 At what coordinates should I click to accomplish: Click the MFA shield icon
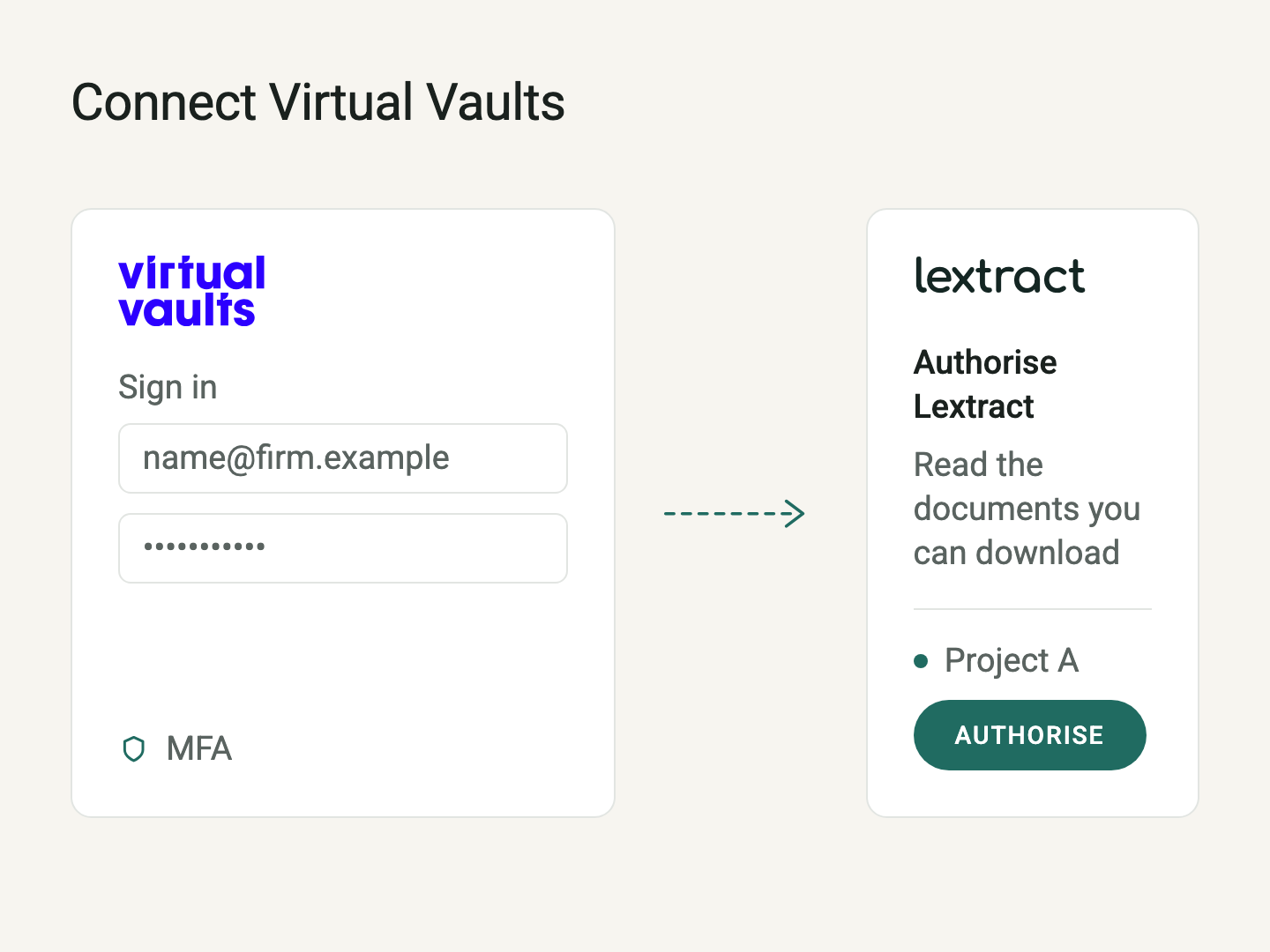(133, 749)
